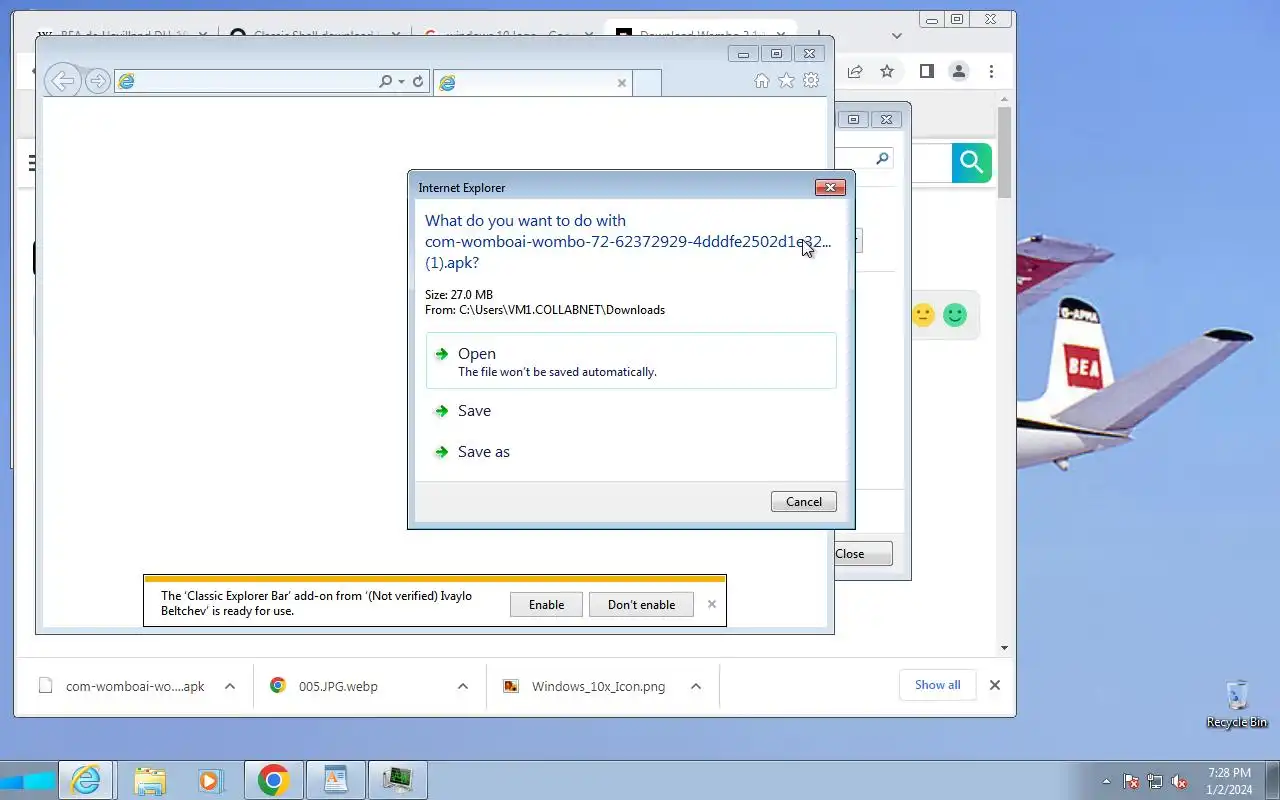Open the IE address bar search magnifier
The image size is (1280, 800).
pyautogui.click(x=385, y=82)
